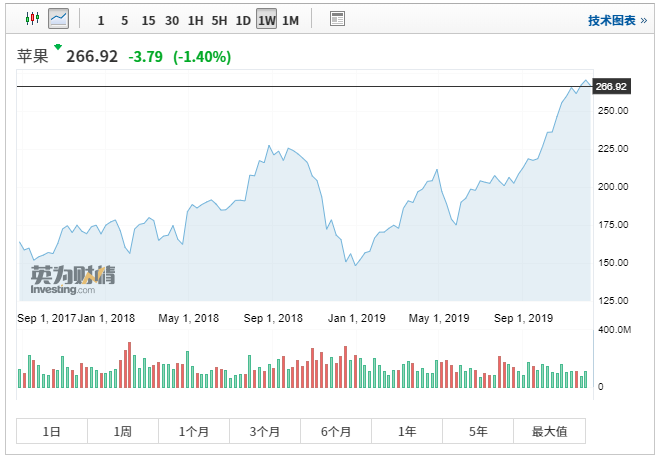
Task: Click the Sep 1, 2019 axis label
Action: 524,318
